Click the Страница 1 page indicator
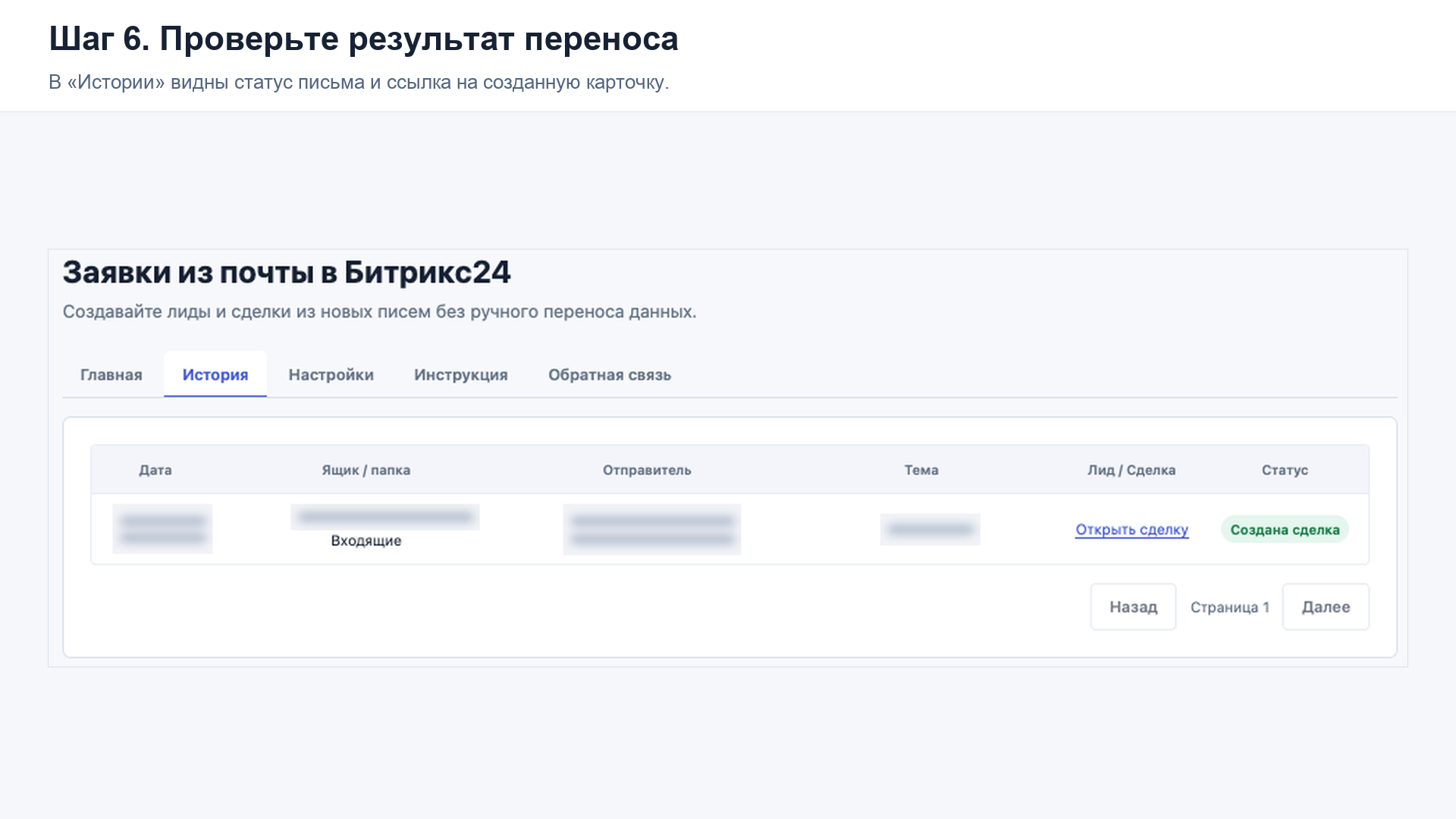The height and width of the screenshot is (819, 1456). pyautogui.click(x=1229, y=607)
